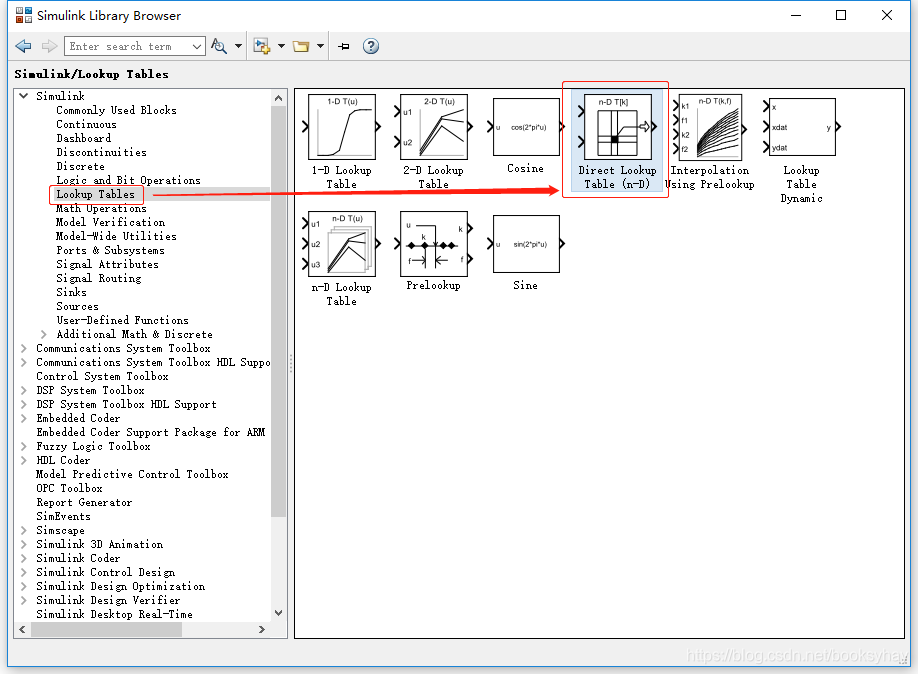Select Model Predictive Control Toolbox entry
The width and height of the screenshot is (918, 674).
coord(132,474)
